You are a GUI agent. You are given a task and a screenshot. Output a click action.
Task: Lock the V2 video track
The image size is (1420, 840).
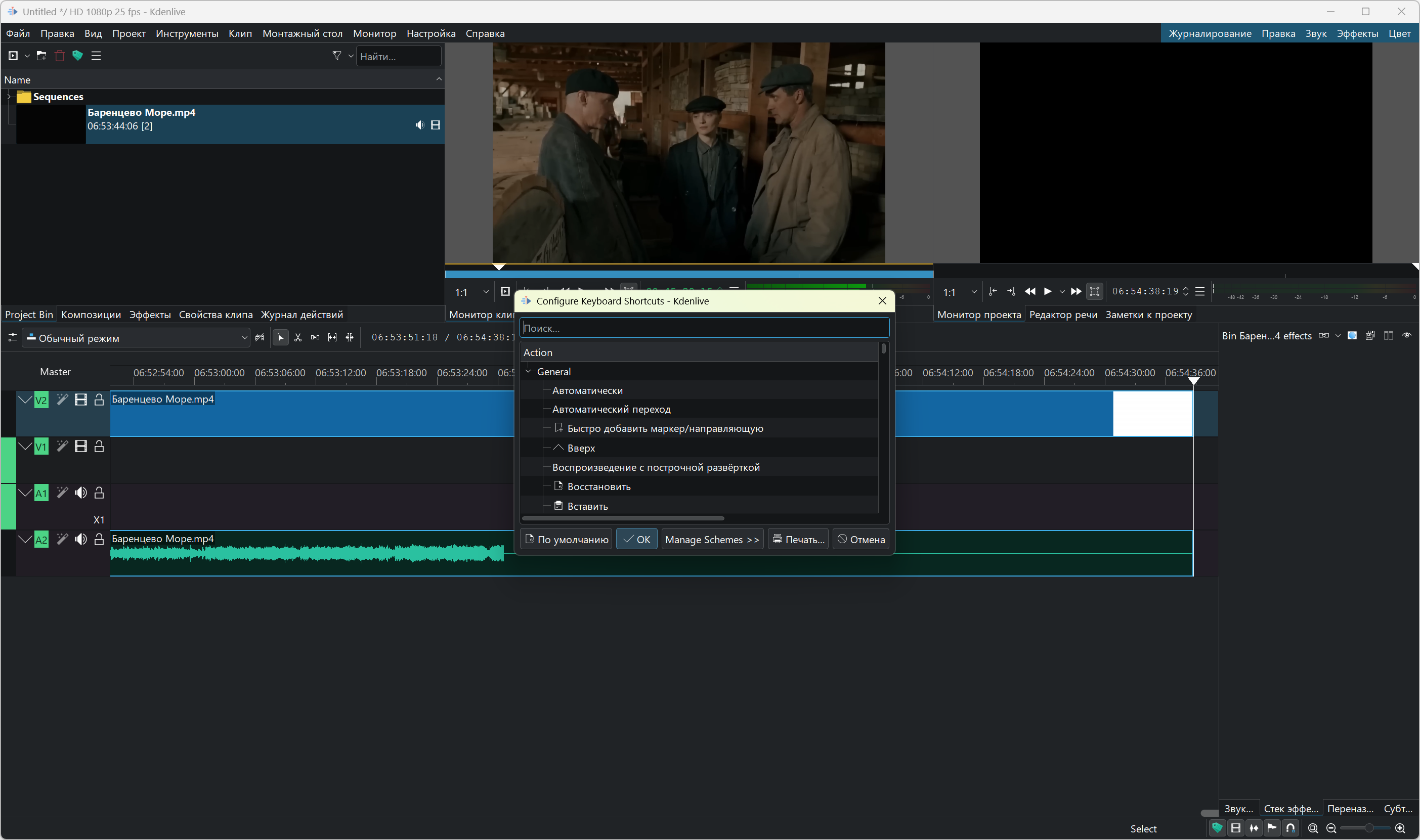(x=99, y=400)
